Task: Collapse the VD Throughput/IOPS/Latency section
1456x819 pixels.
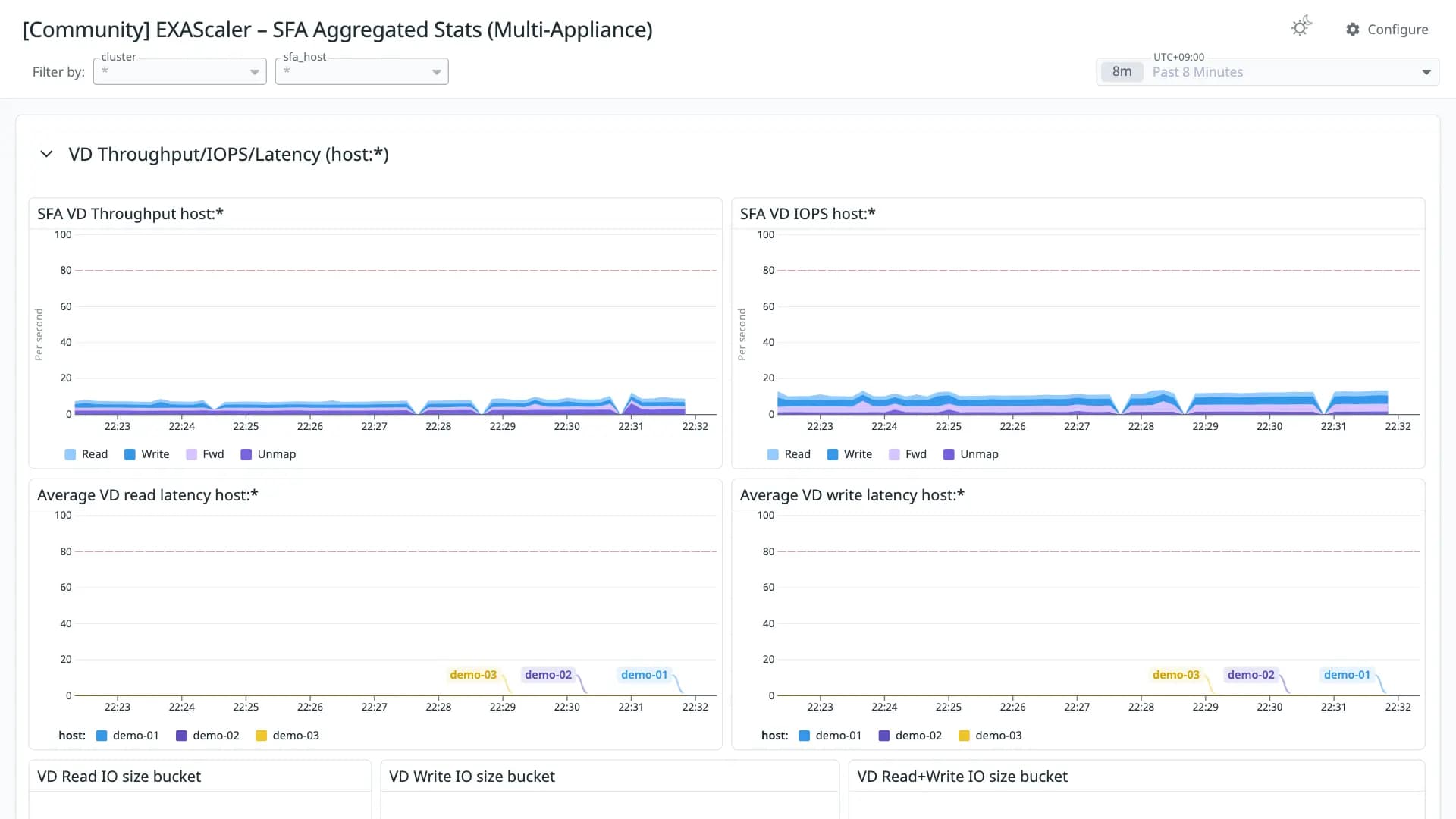Action: tap(46, 154)
